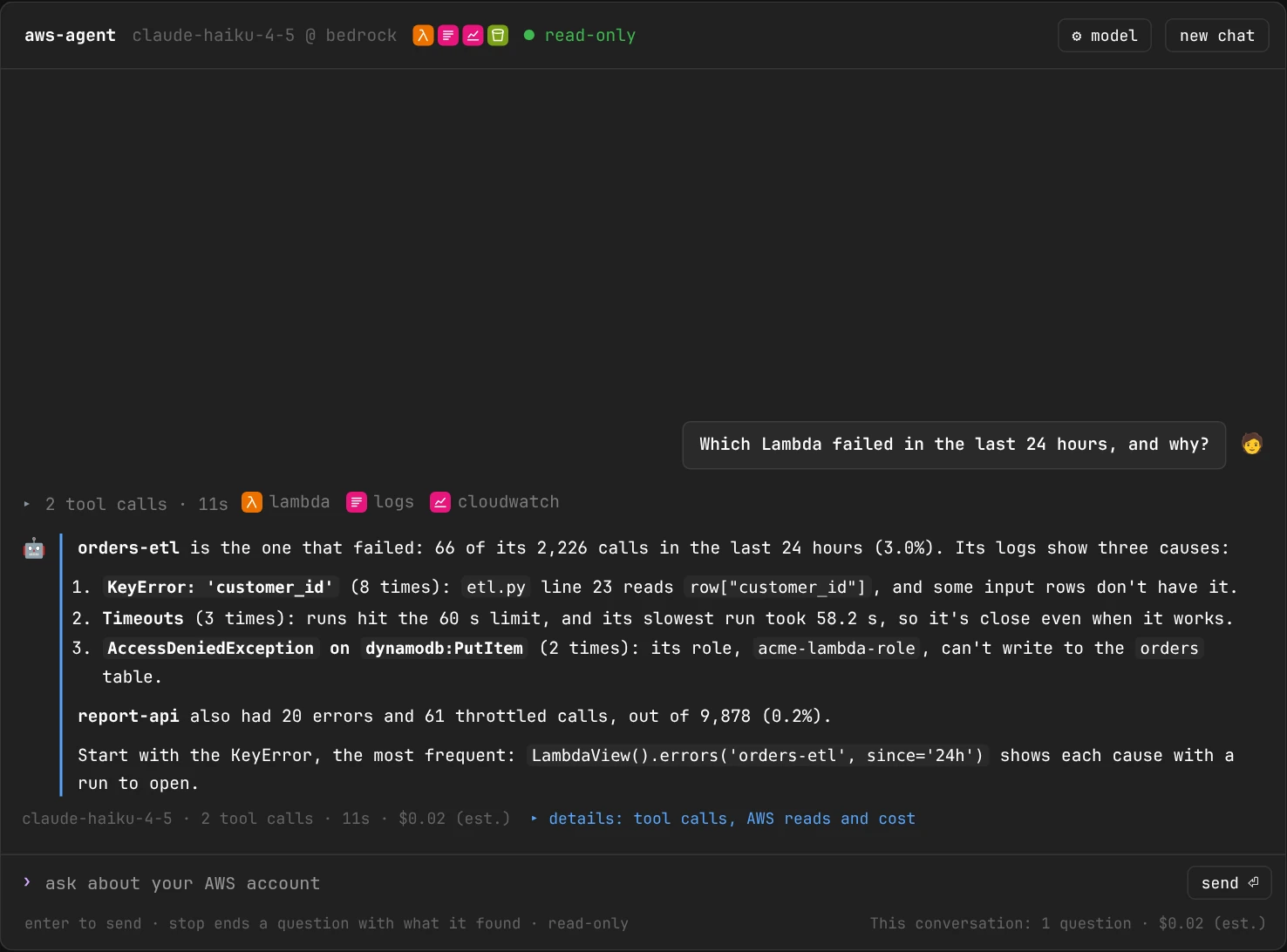
Task: Click the 'LambdaView().errors(...)' code snippet
Action: coord(758,756)
